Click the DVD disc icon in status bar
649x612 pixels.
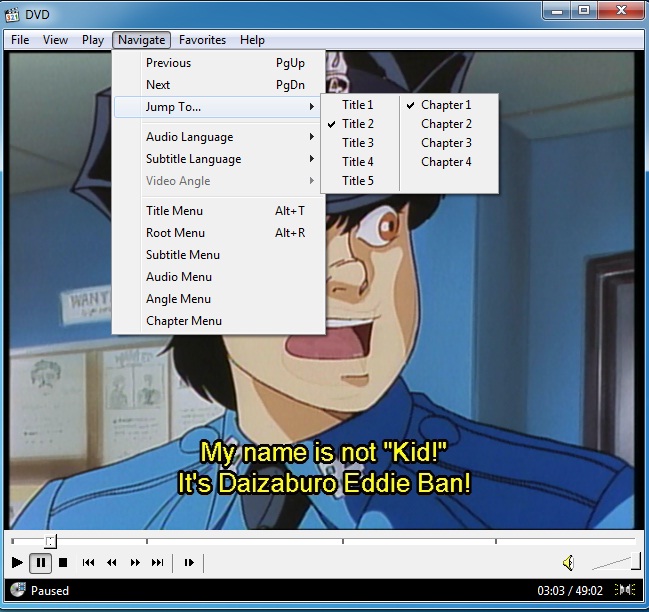tap(17, 590)
